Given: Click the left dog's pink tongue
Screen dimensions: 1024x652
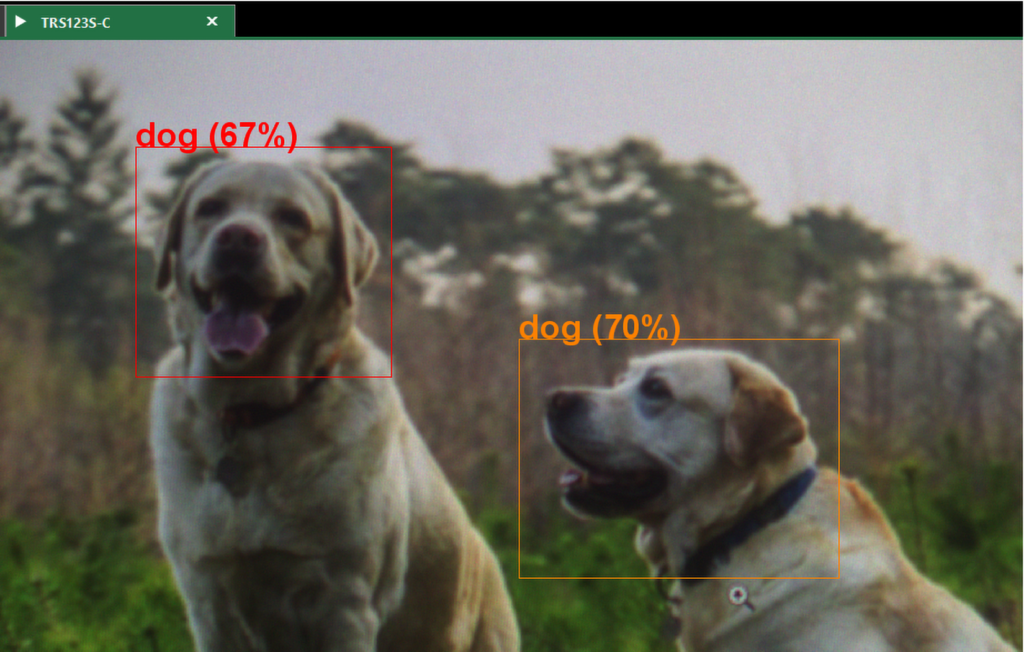Looking at the screenshot, I should (x=237, y=330).
